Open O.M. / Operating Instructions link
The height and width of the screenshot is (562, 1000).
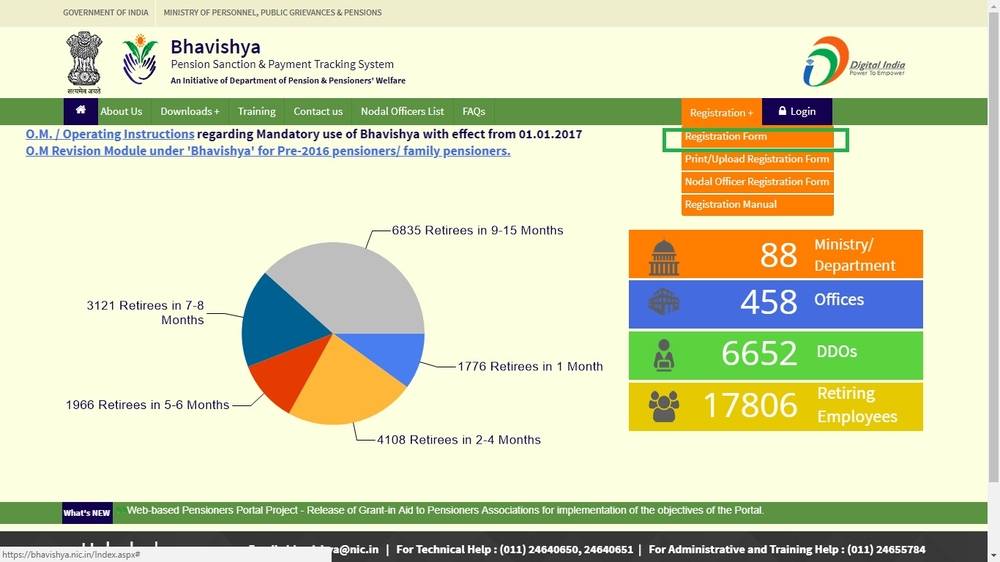(110, 134)
